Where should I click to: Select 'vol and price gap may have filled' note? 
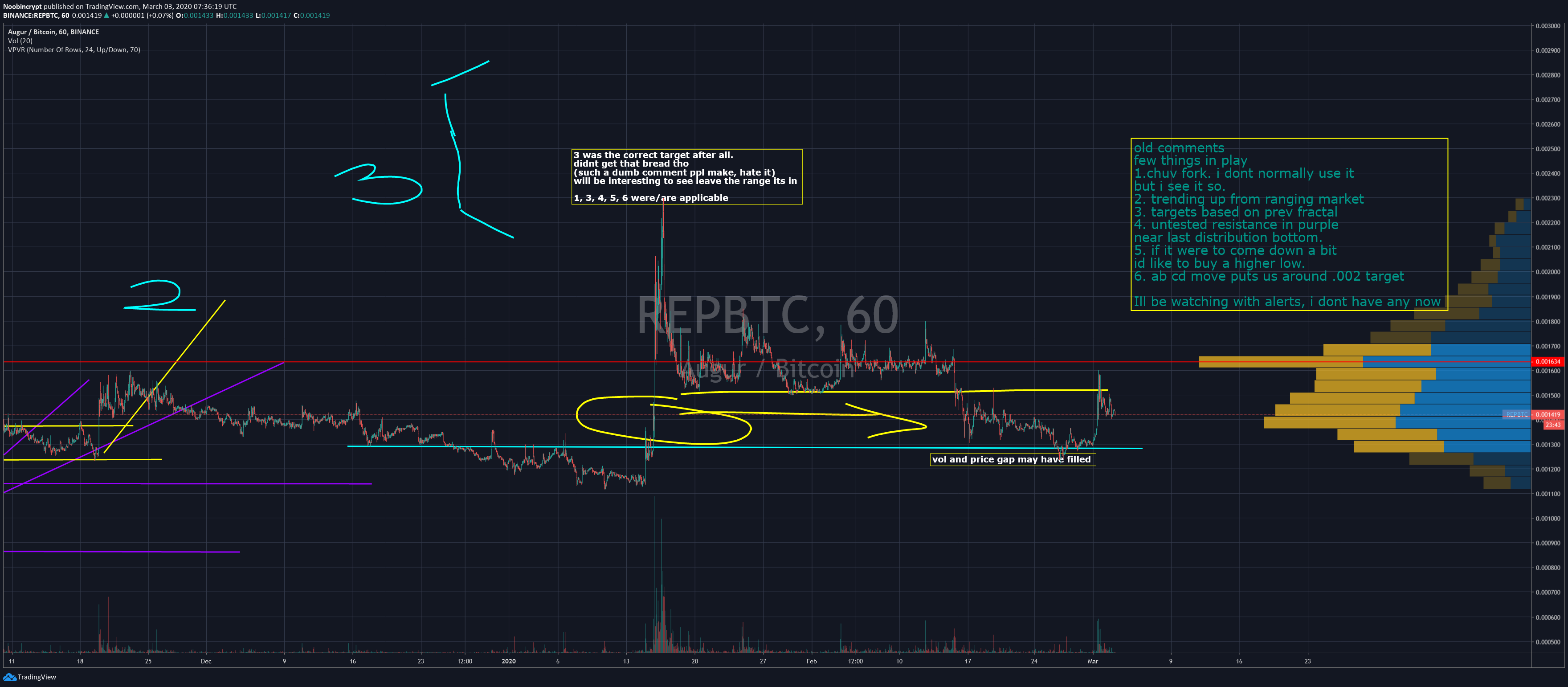1013,459
